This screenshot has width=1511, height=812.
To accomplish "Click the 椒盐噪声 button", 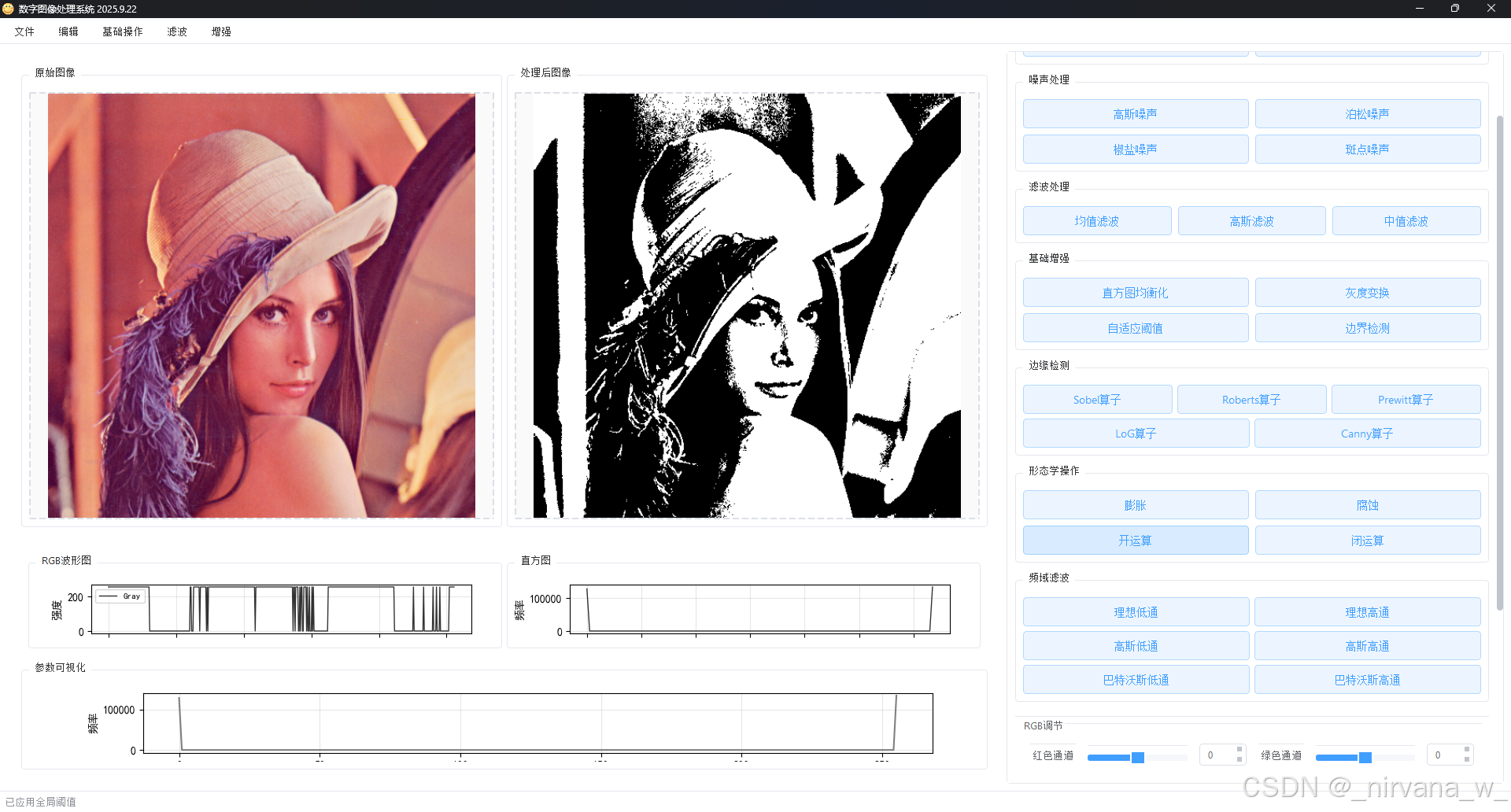I will tap(1135, 149).
